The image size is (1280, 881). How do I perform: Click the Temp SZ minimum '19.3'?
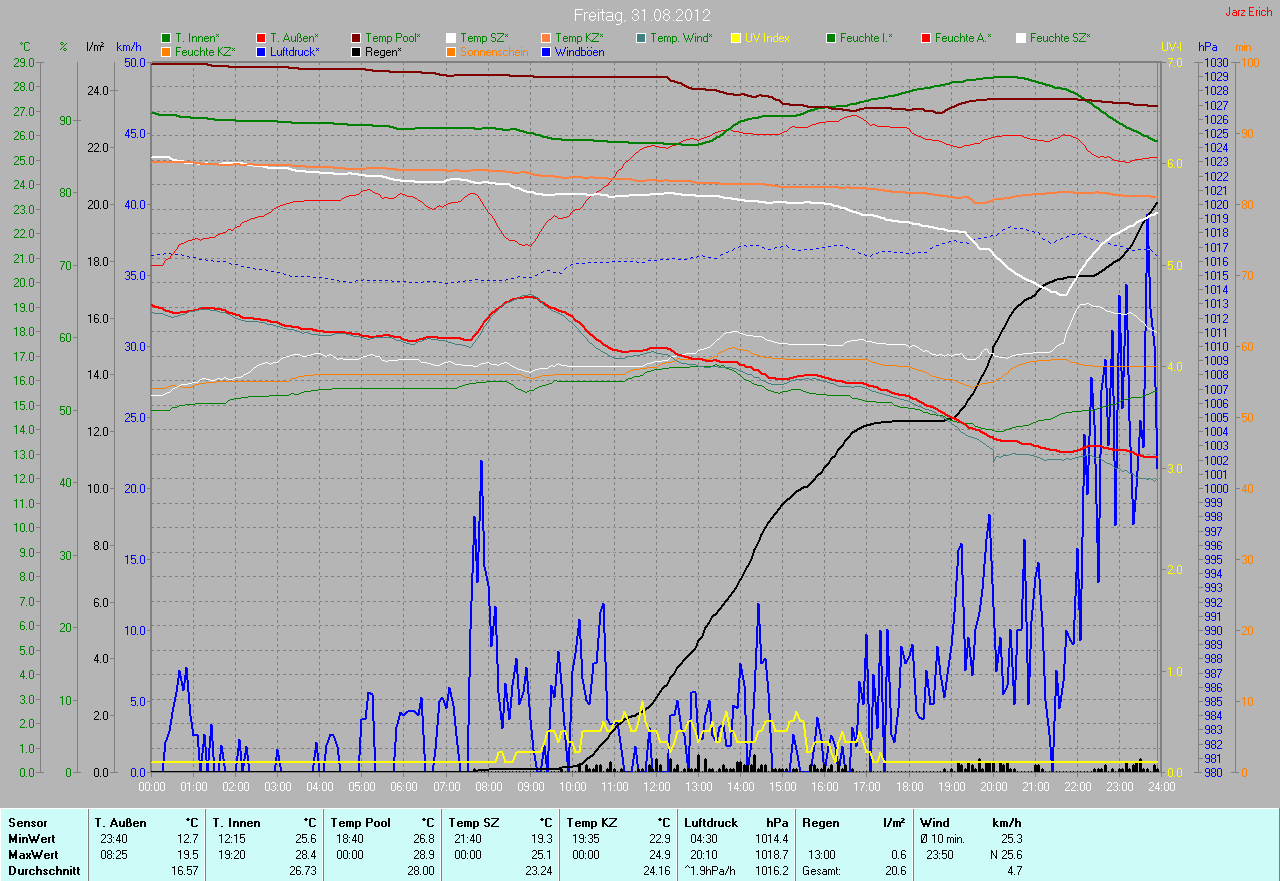pos(541,838)
